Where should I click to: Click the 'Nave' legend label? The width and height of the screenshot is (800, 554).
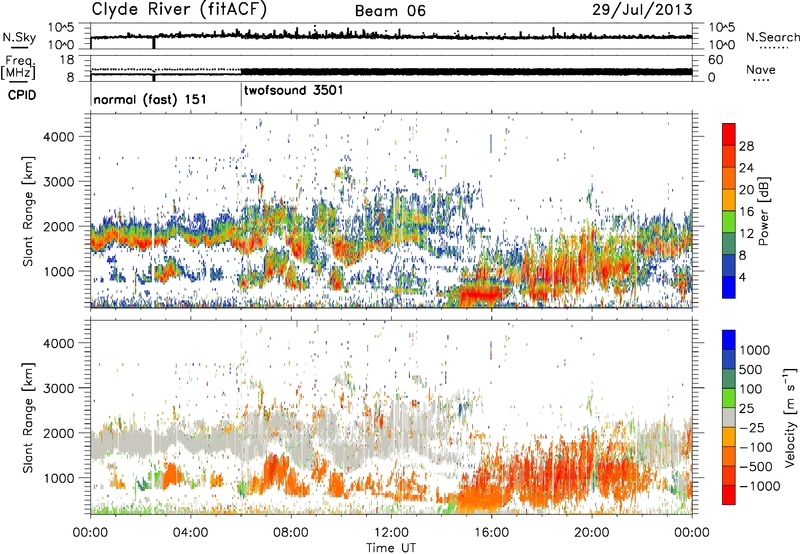[761, 69]
